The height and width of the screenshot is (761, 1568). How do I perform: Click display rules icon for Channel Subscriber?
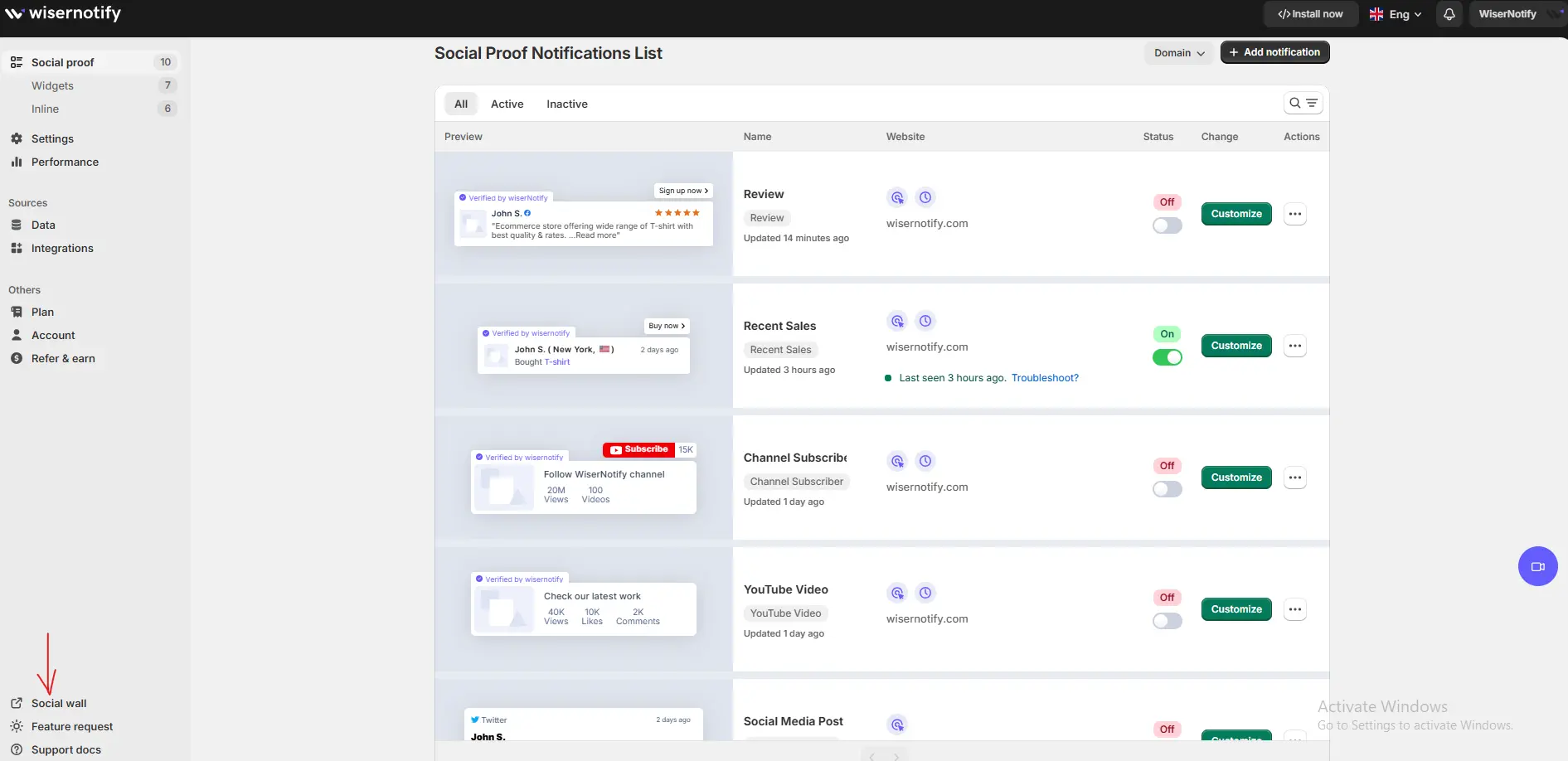point(897,461)
